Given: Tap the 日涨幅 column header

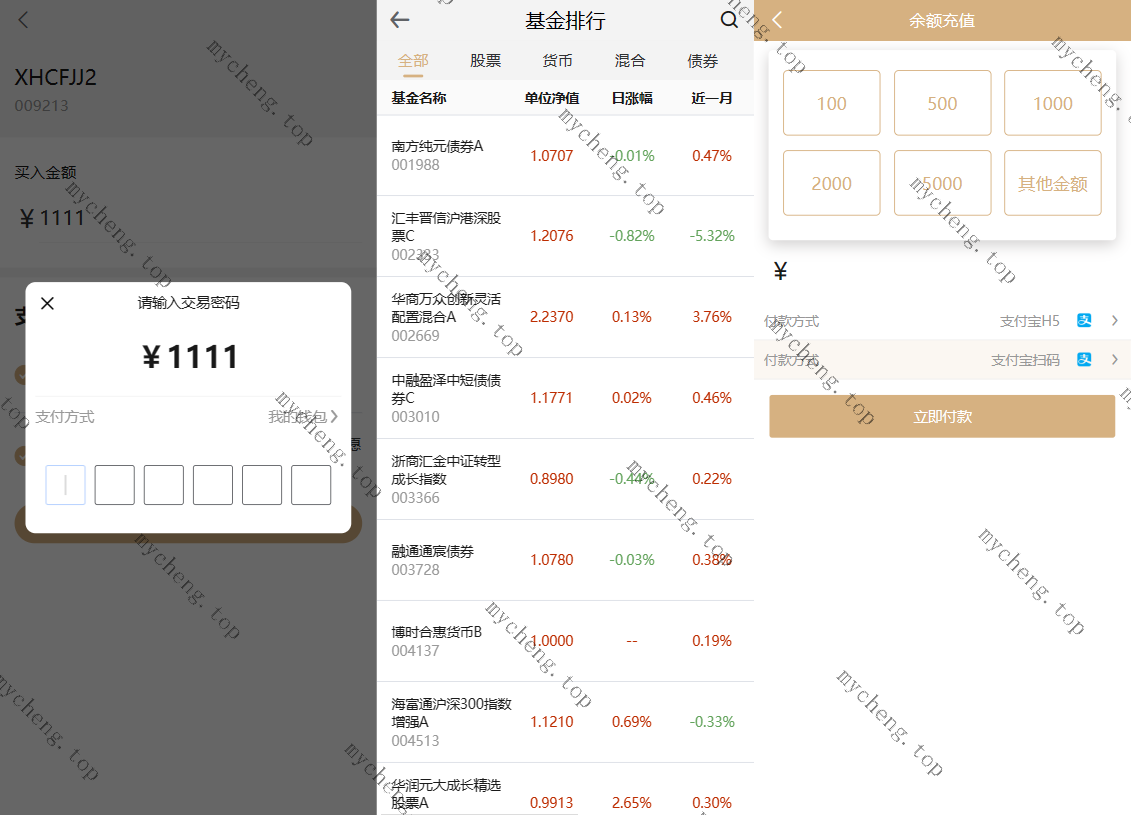Looking at the screenshot, I should (632, 98).
